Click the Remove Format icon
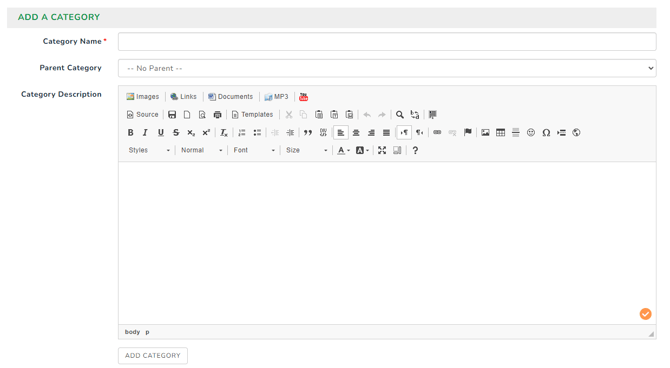The height and width of the screenshot is (368, 670). pyautogui.click(x=224, y=132)
